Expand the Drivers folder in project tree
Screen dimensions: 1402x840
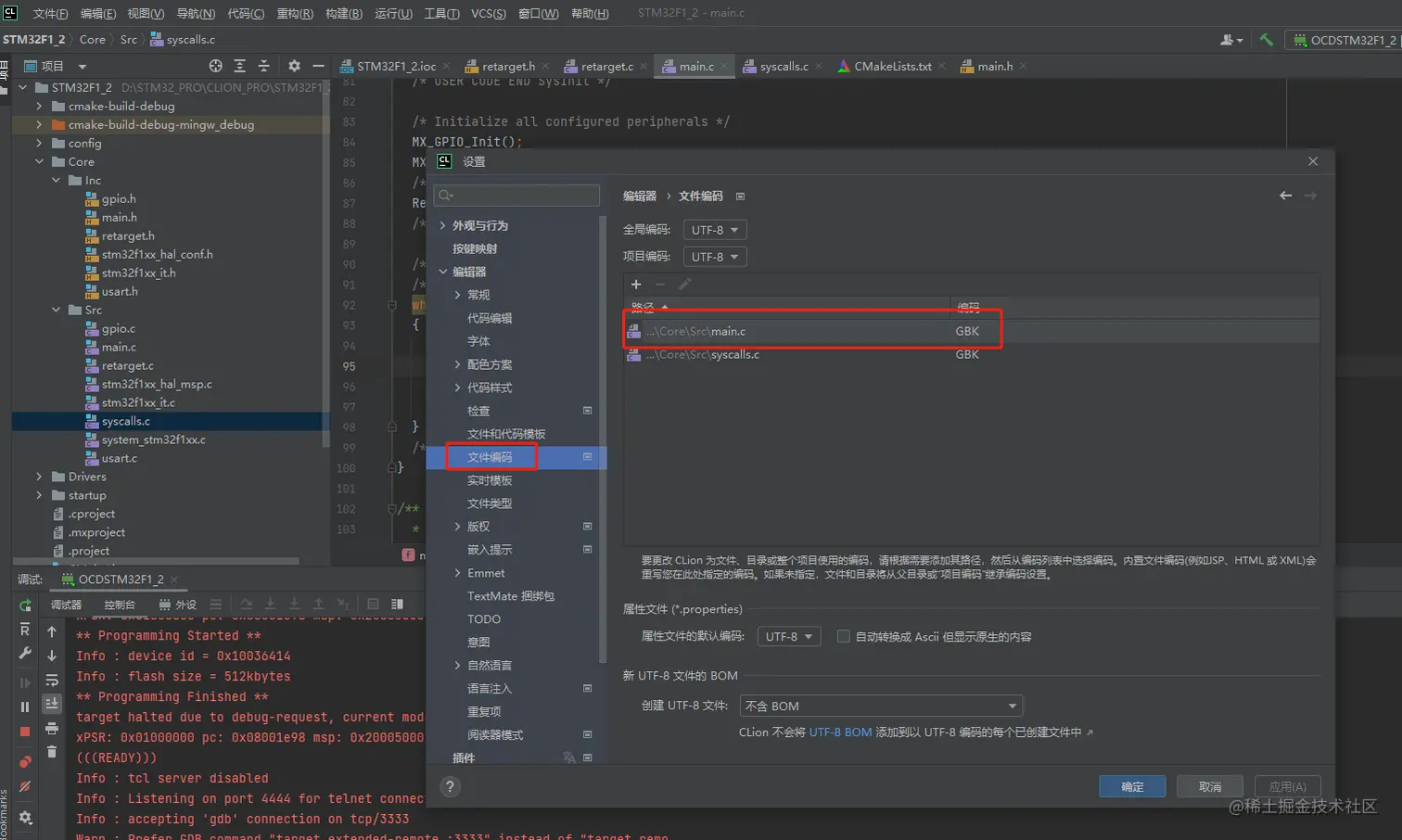click(39, 477)
